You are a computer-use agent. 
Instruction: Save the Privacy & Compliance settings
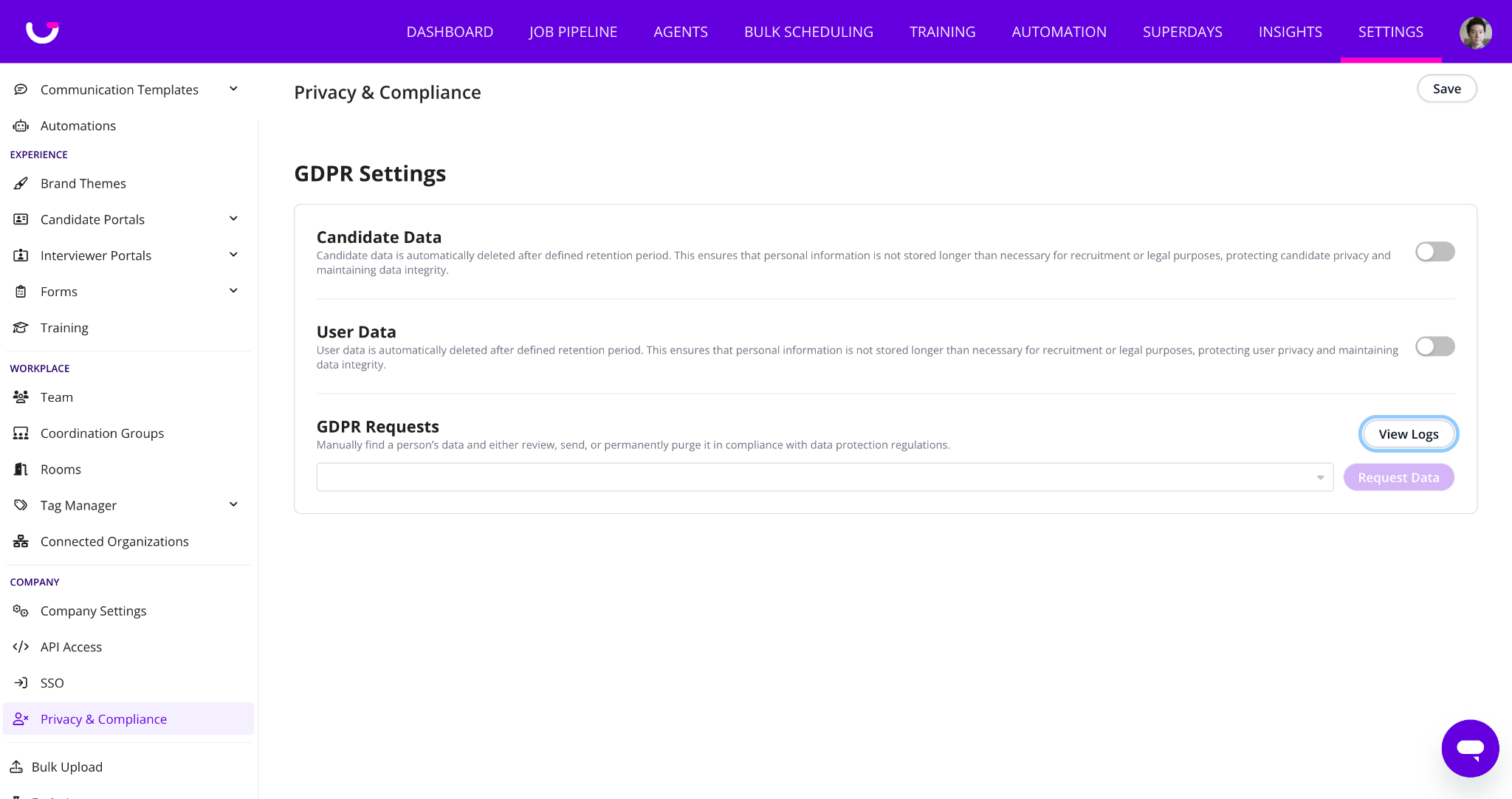[x=1446, y=89]
